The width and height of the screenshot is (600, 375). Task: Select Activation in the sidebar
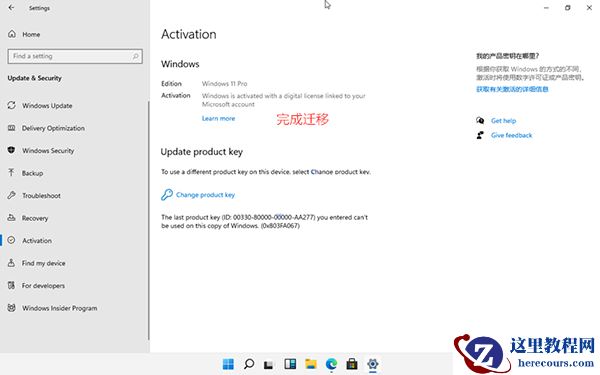coord(37,241)
